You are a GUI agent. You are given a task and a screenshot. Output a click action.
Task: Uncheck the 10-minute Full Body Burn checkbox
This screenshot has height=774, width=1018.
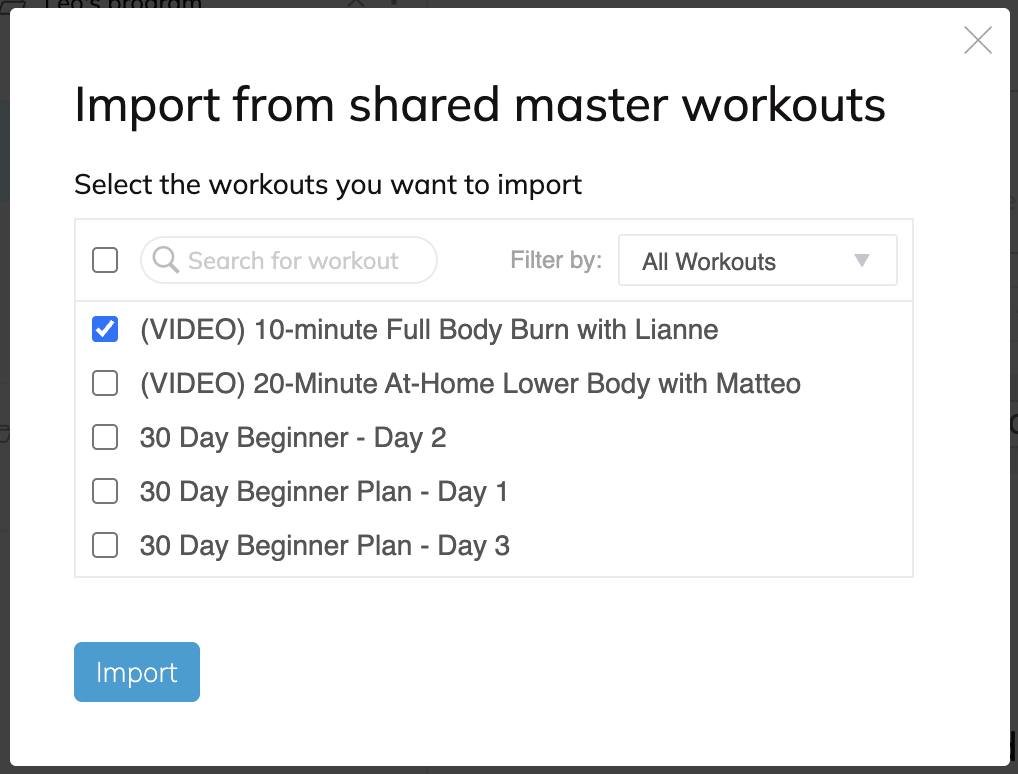click(x=105, y=329)
